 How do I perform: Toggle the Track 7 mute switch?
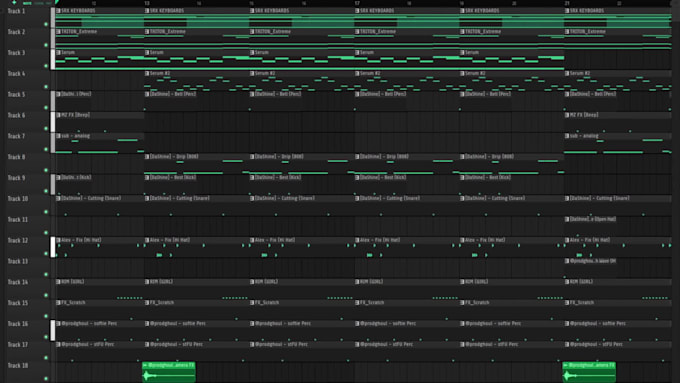(x=46, y=149)
